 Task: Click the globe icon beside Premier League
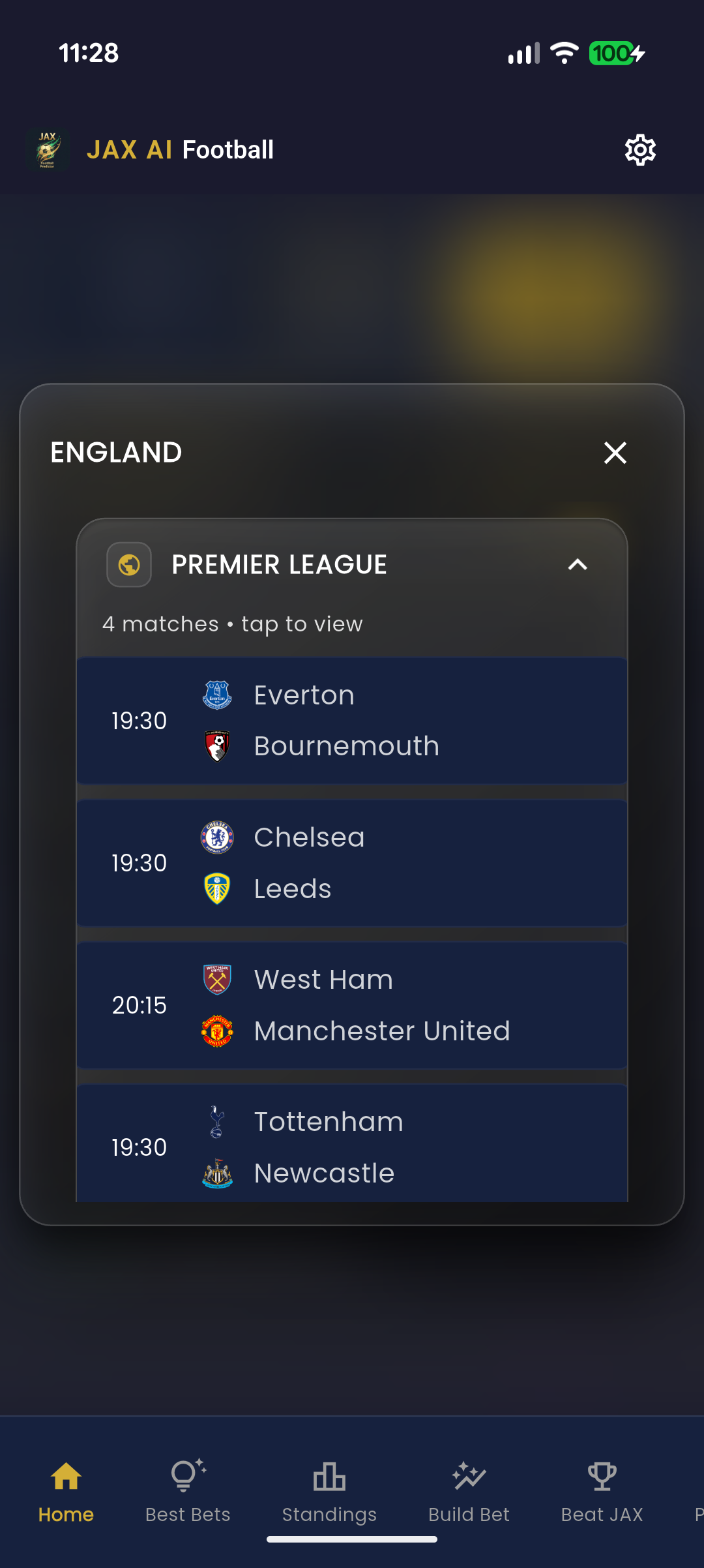point(128,565)
